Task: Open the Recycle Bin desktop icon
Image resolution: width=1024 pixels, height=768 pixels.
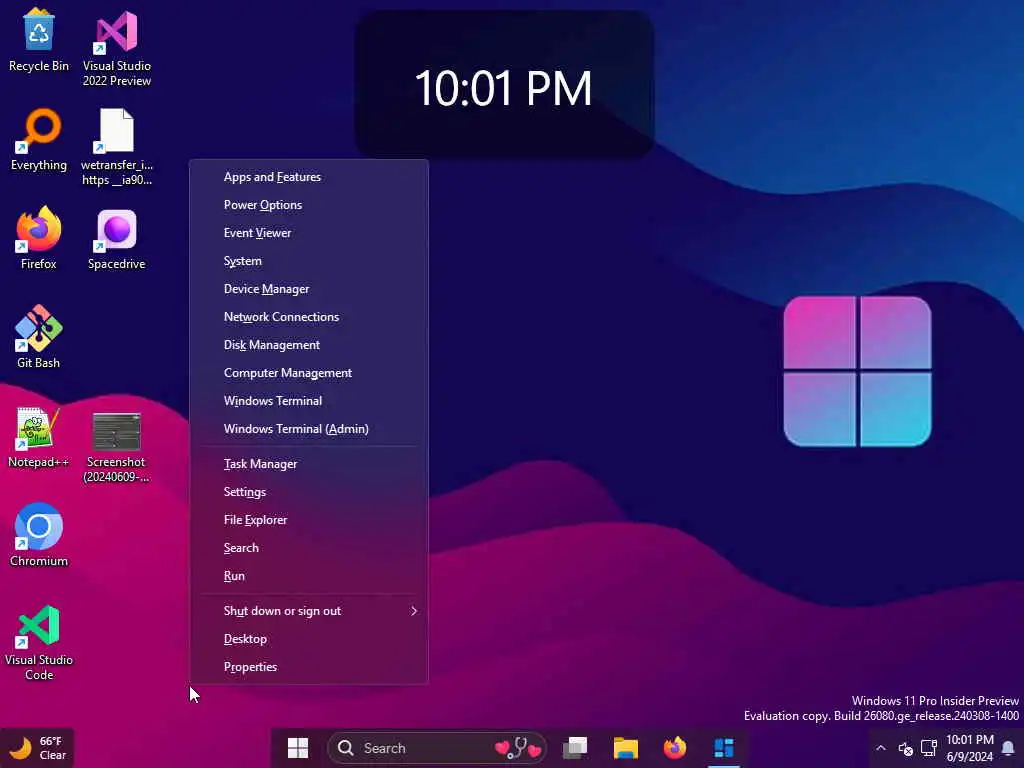Action: click(x=39, y=39)
